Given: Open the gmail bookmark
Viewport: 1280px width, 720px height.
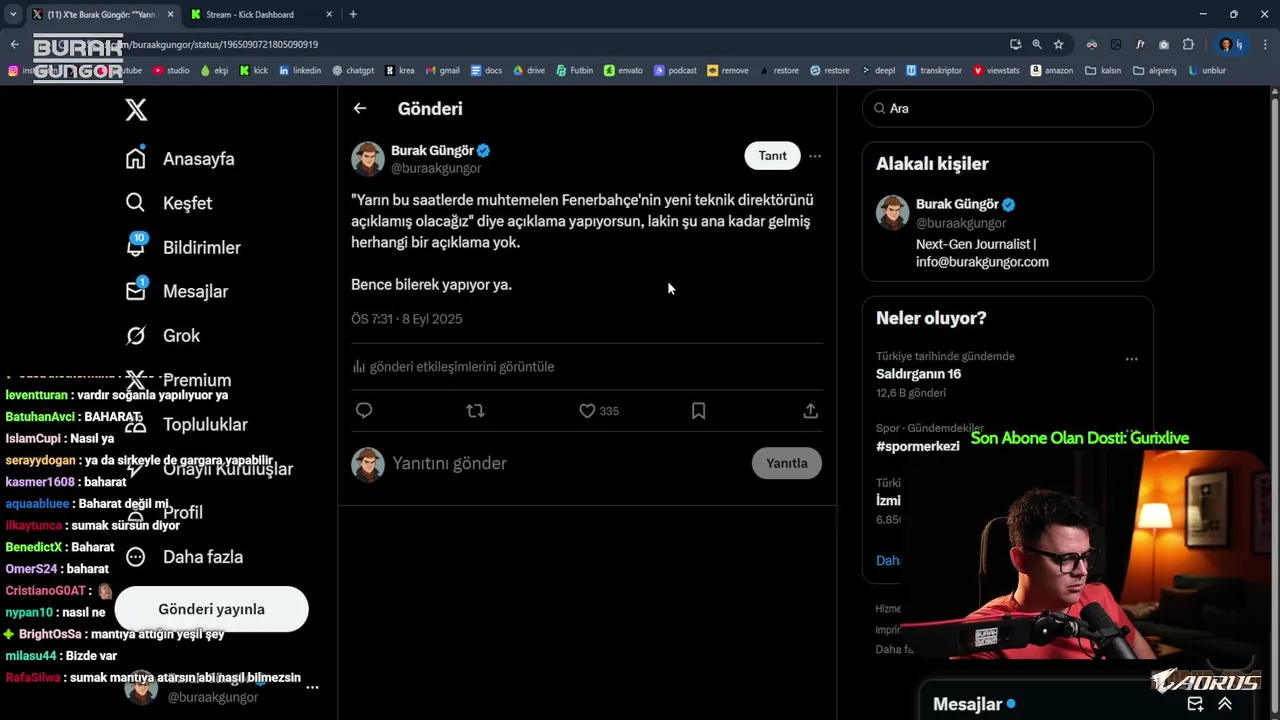Looking at the screenshot, I should pos(442,71).
